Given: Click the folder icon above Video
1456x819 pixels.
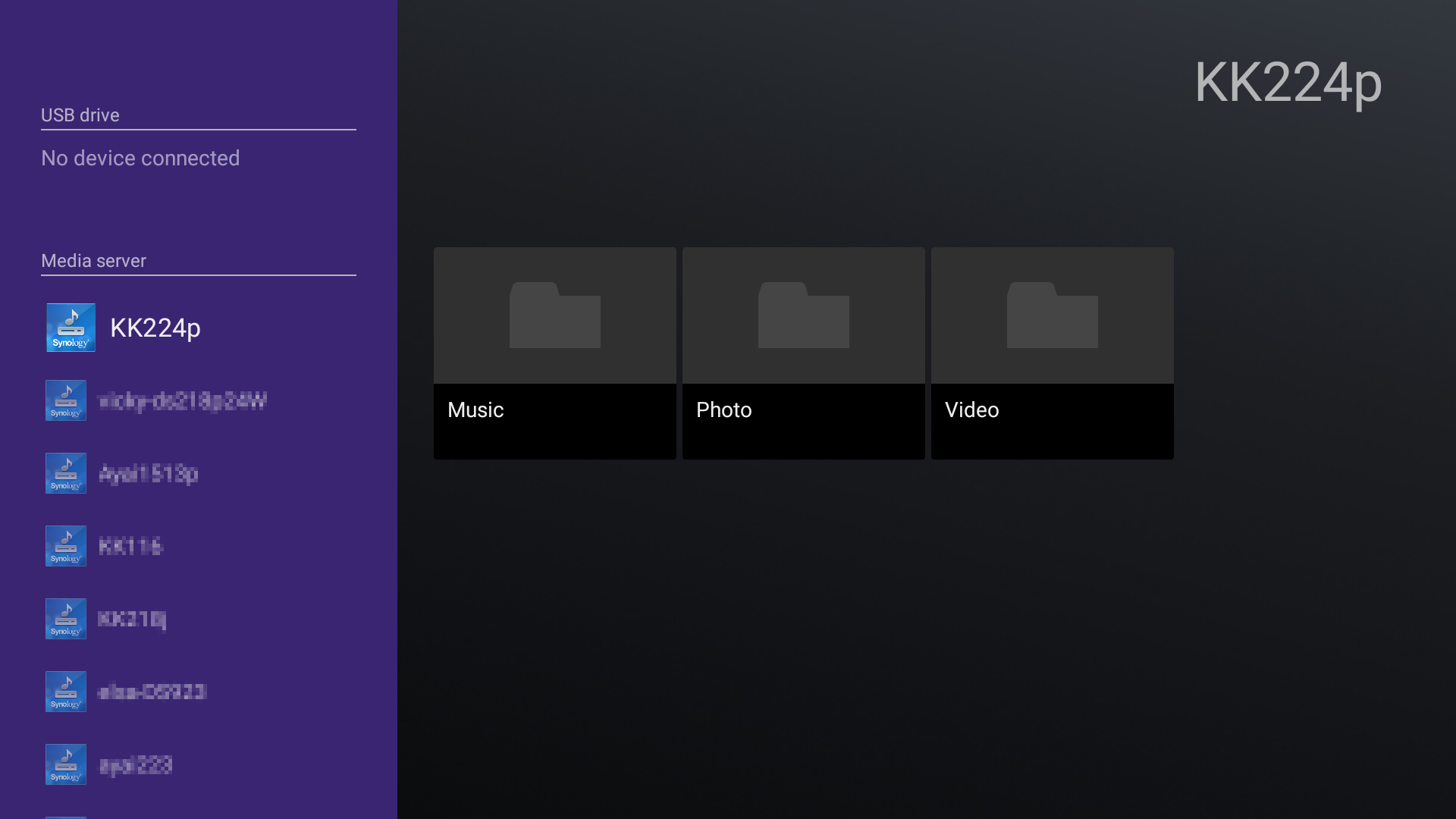Looking at the screenshot, I should click(1053, 315).
